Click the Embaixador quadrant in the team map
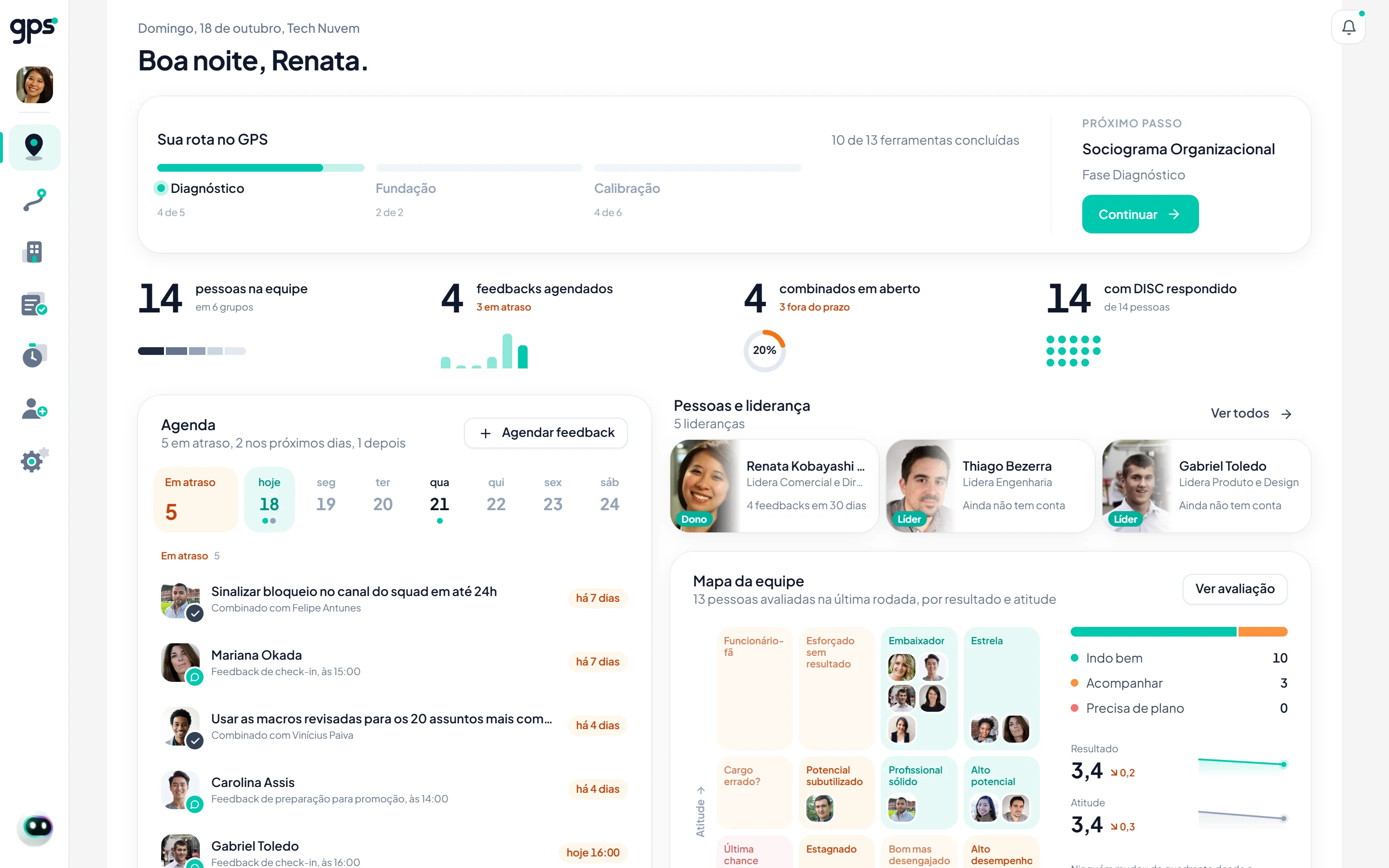Image resolution: width=1389 pixels, height=868 pixels. (x=919, y=688)
